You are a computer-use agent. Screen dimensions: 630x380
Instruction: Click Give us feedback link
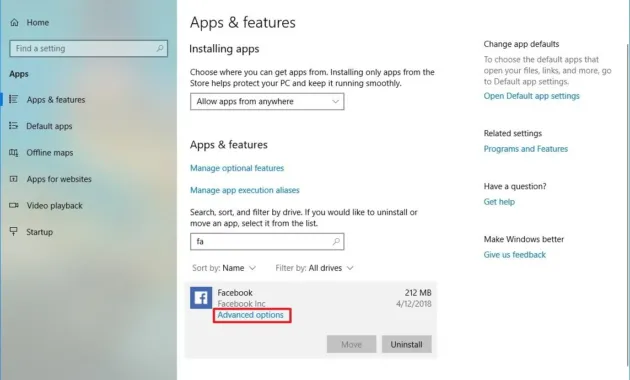515,255
